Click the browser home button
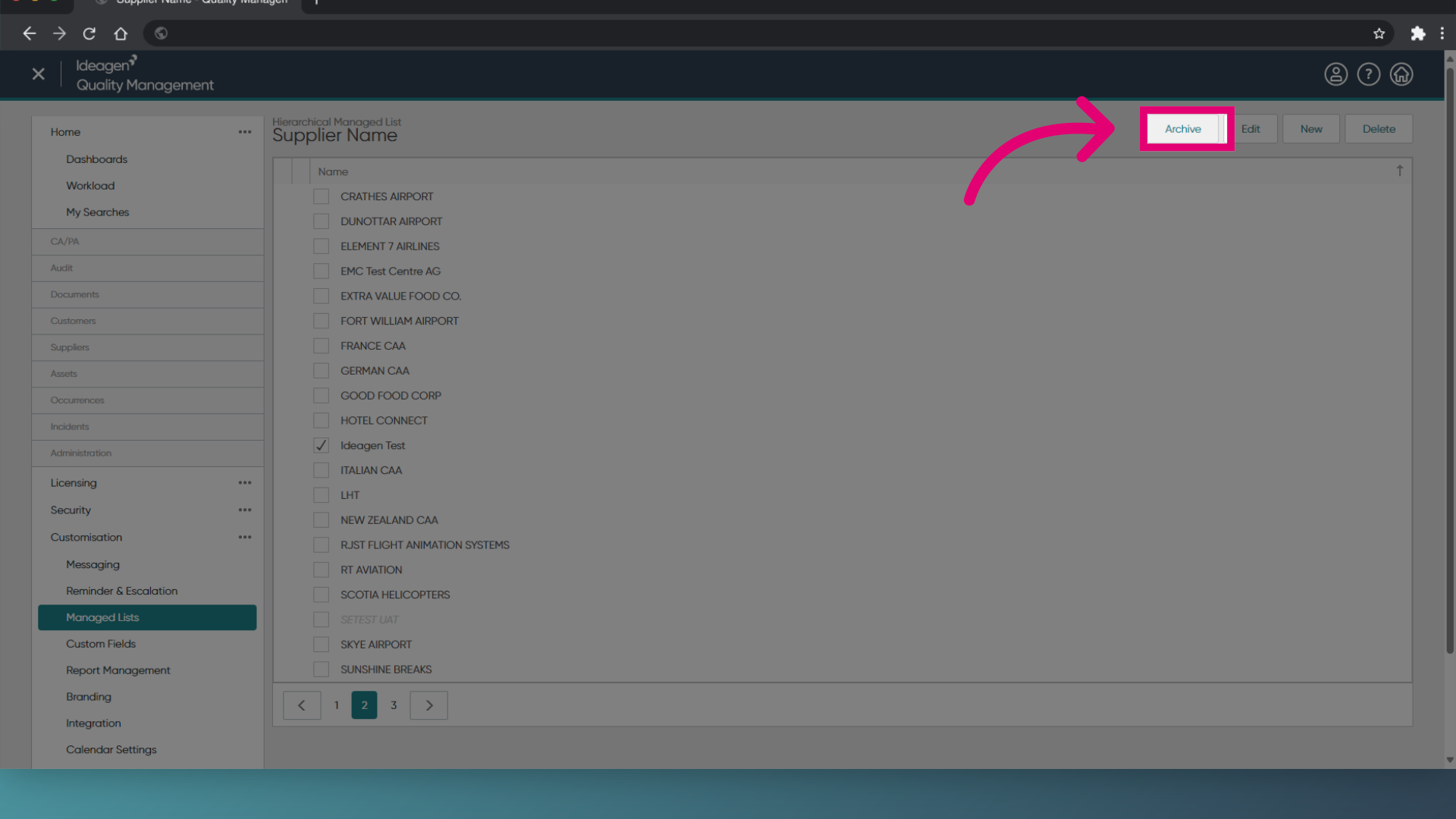Screen dimensions: 1456x819 pos(121,33)
